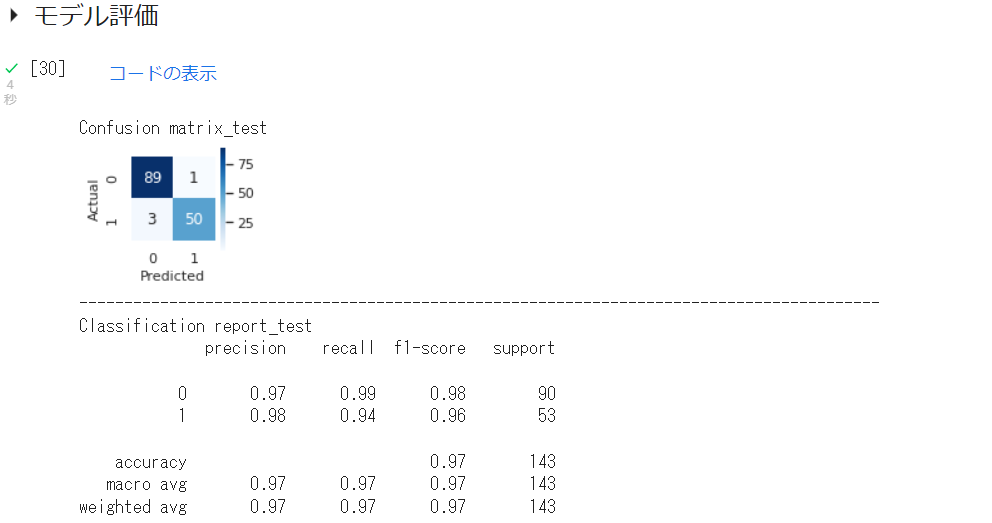This screenshot has height=523, width=992.
Task: Click the false-positive heatmap cell with value 1
Action: click(x=194, y=178)
